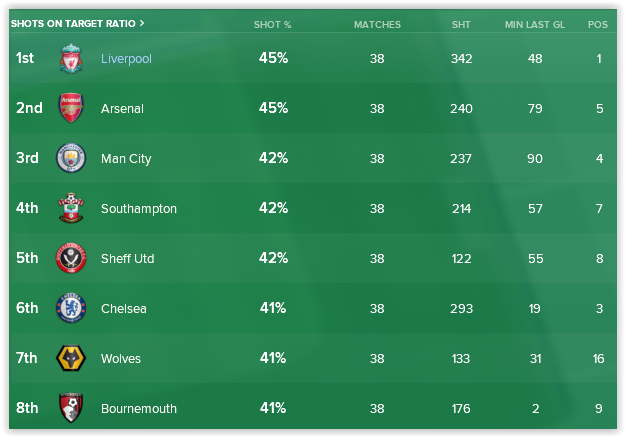Sort by the SHOT % column header
625x437 pixels.
coord(272,23)
